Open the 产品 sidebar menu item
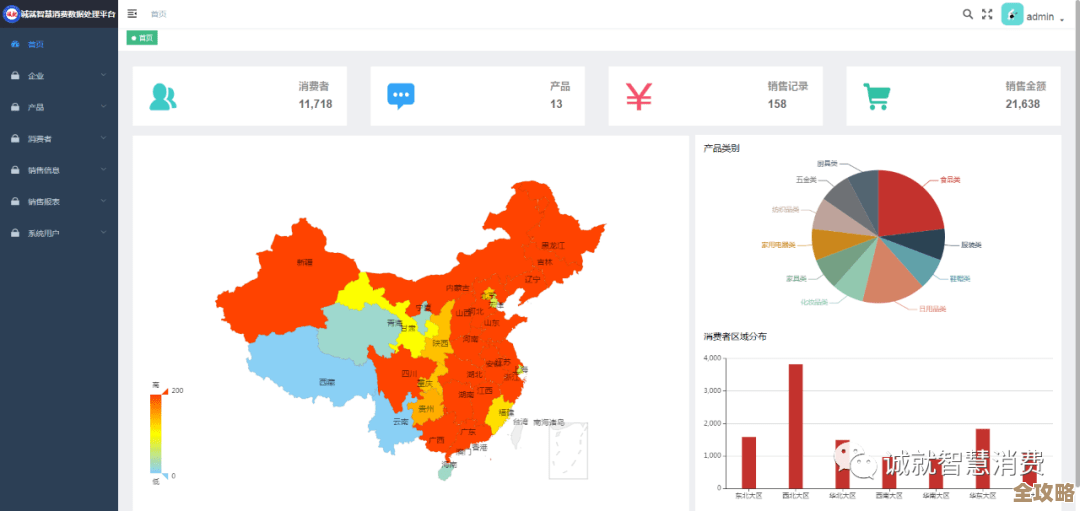The image size is (1080, 511). [x=59, y=107]
